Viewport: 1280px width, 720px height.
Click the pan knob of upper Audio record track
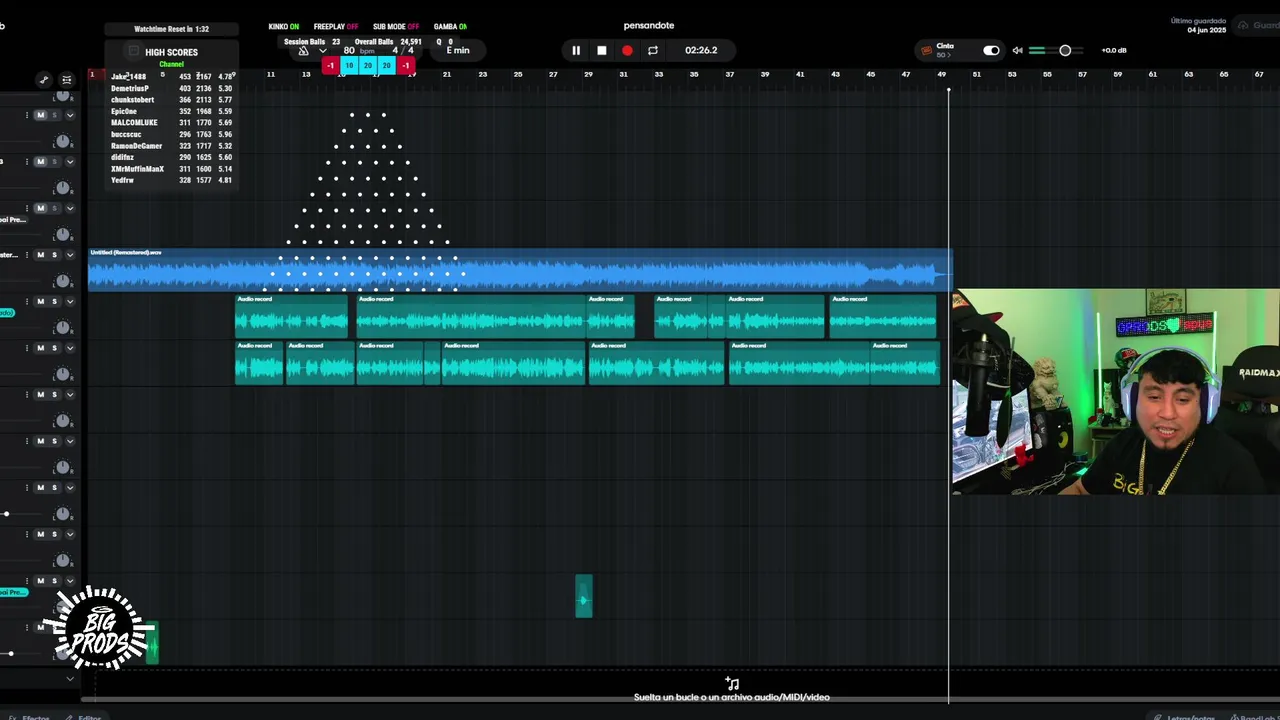(63, 327)
